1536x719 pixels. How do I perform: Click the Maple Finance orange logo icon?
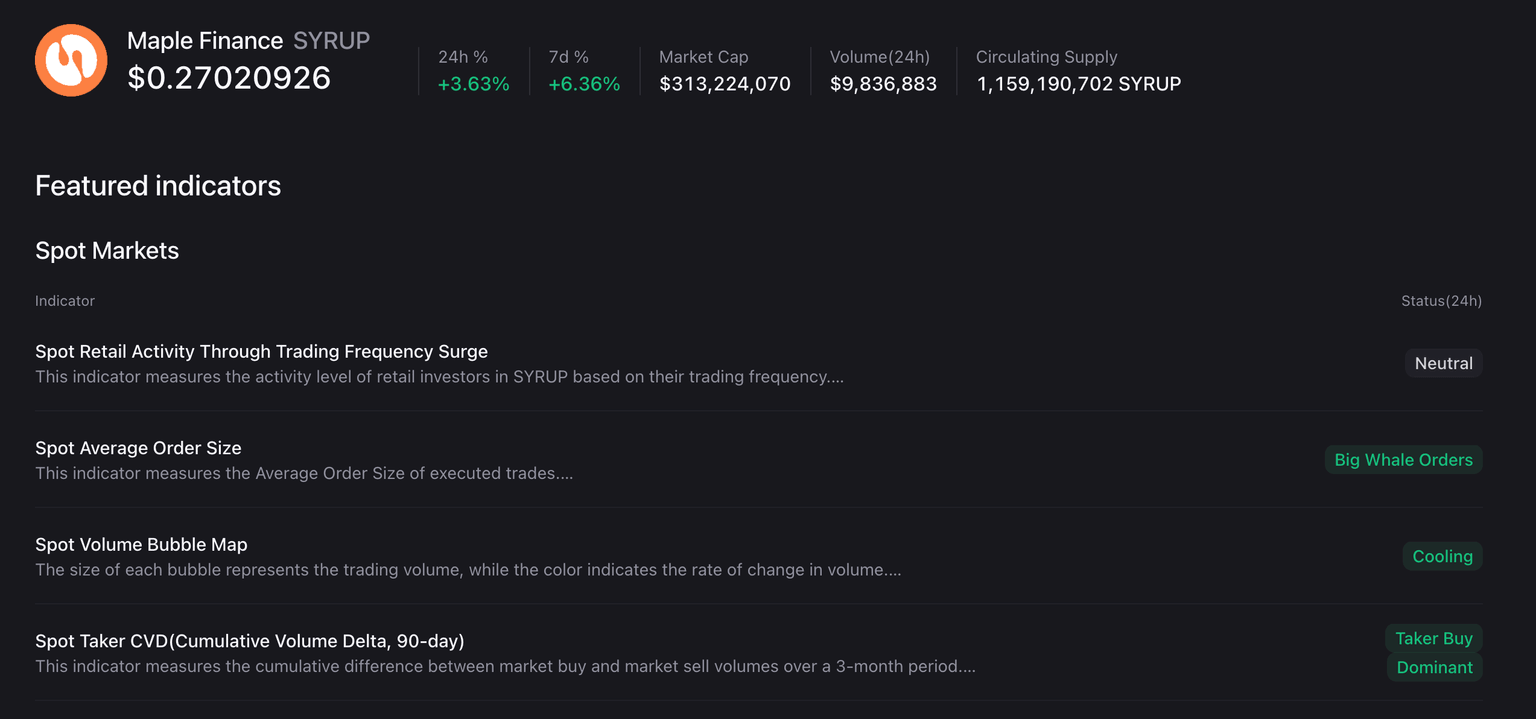pyautogui.click(x=71, y=60)
